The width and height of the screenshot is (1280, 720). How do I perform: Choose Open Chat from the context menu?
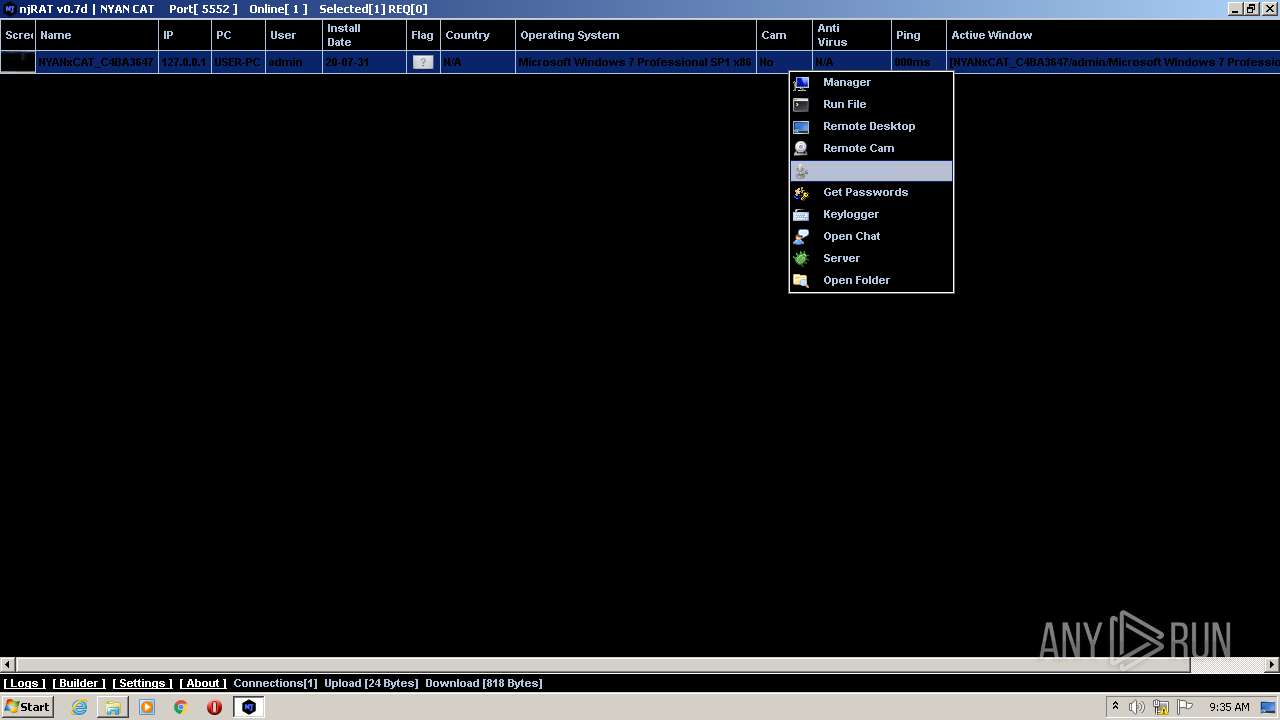point(871,236)
